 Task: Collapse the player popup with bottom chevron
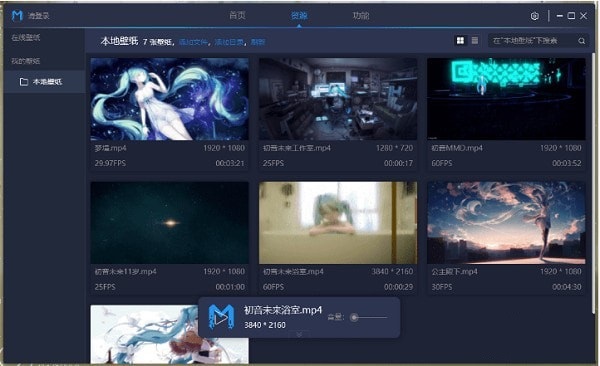pyautogui.click(x=299, y=334)
